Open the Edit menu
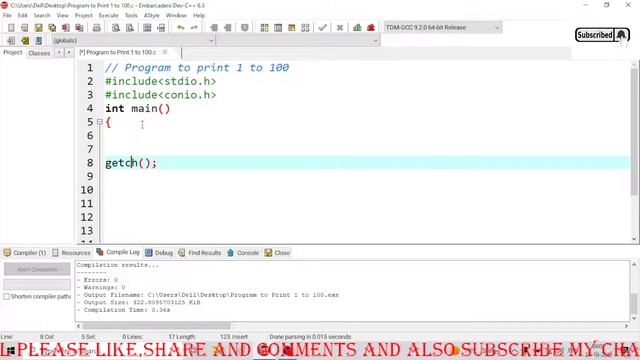 (x=22, y=15)
